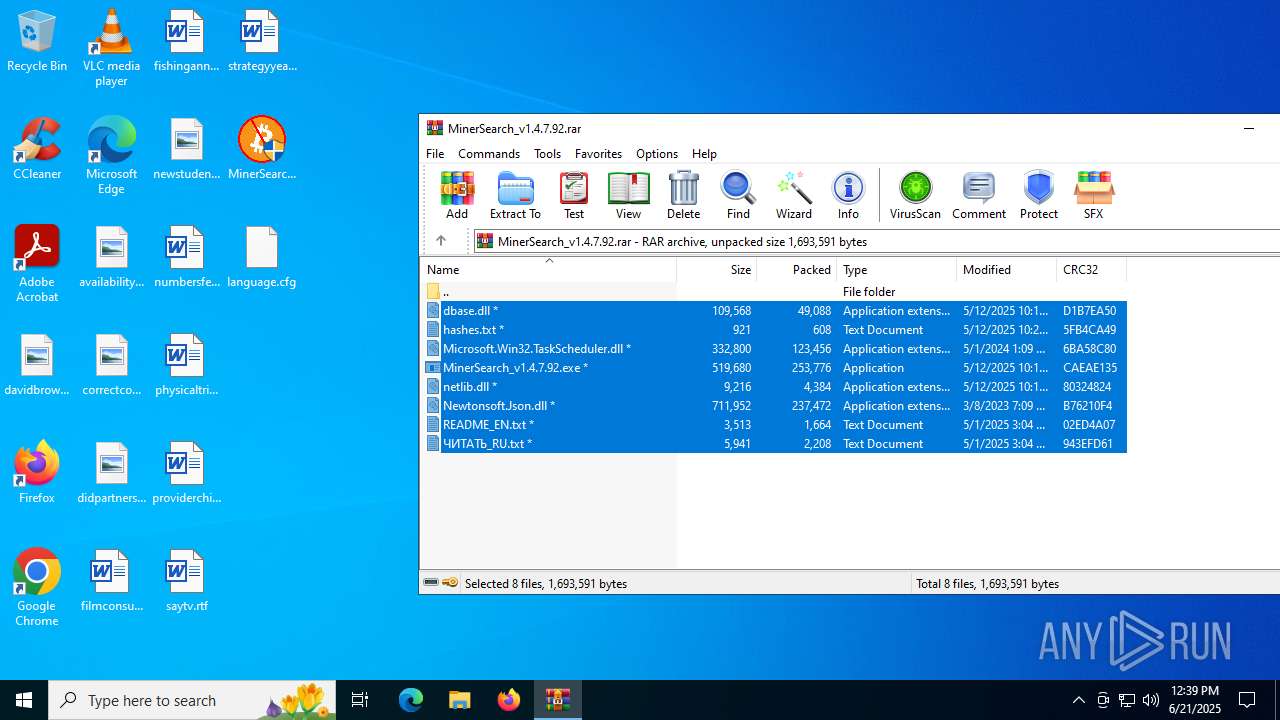
Task: Open the Google Chrome desktop shortcut
Action: coord(37,587)
